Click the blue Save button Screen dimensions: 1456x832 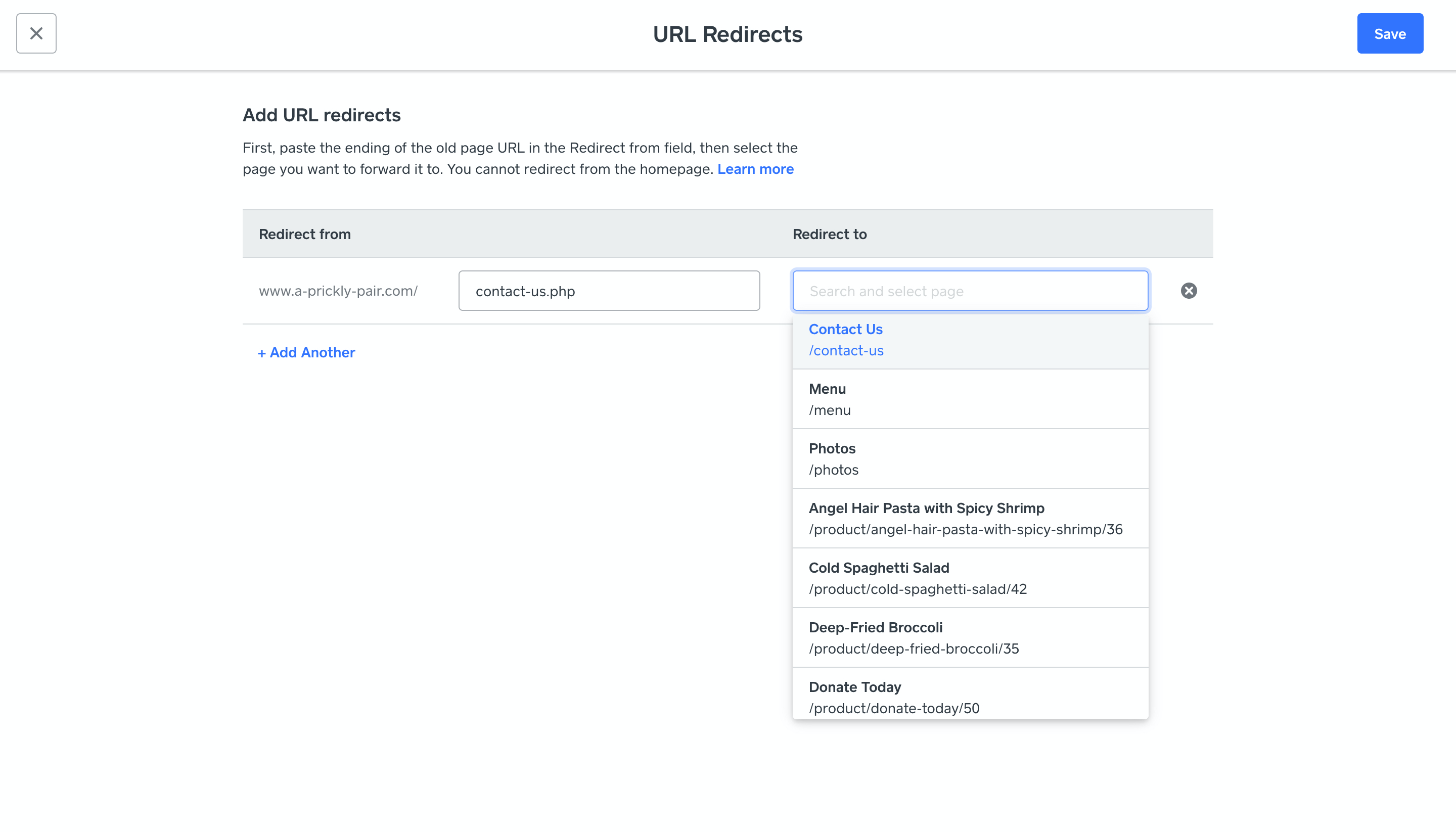click(x=1390, y=34)
